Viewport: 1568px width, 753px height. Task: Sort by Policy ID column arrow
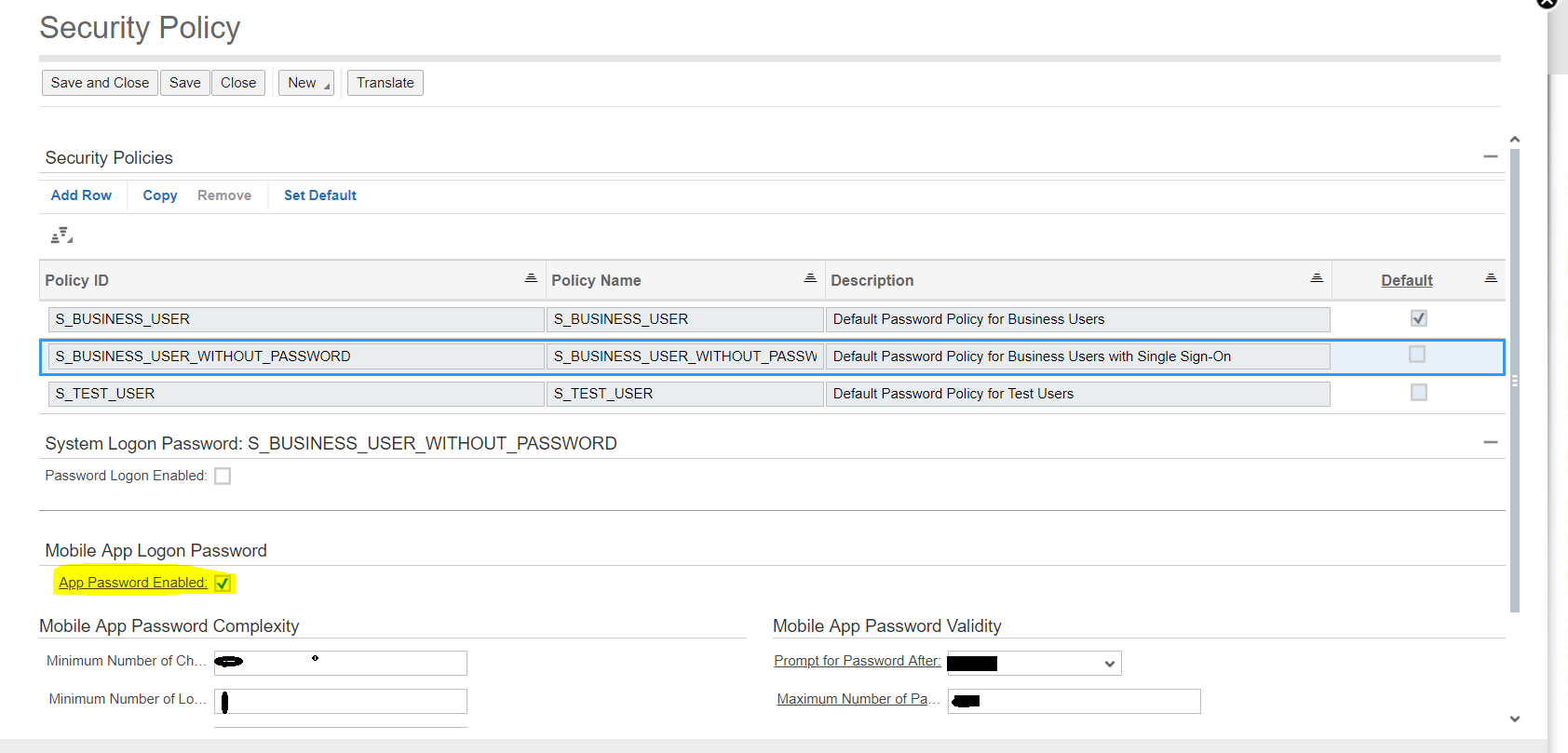coord(531,278)
